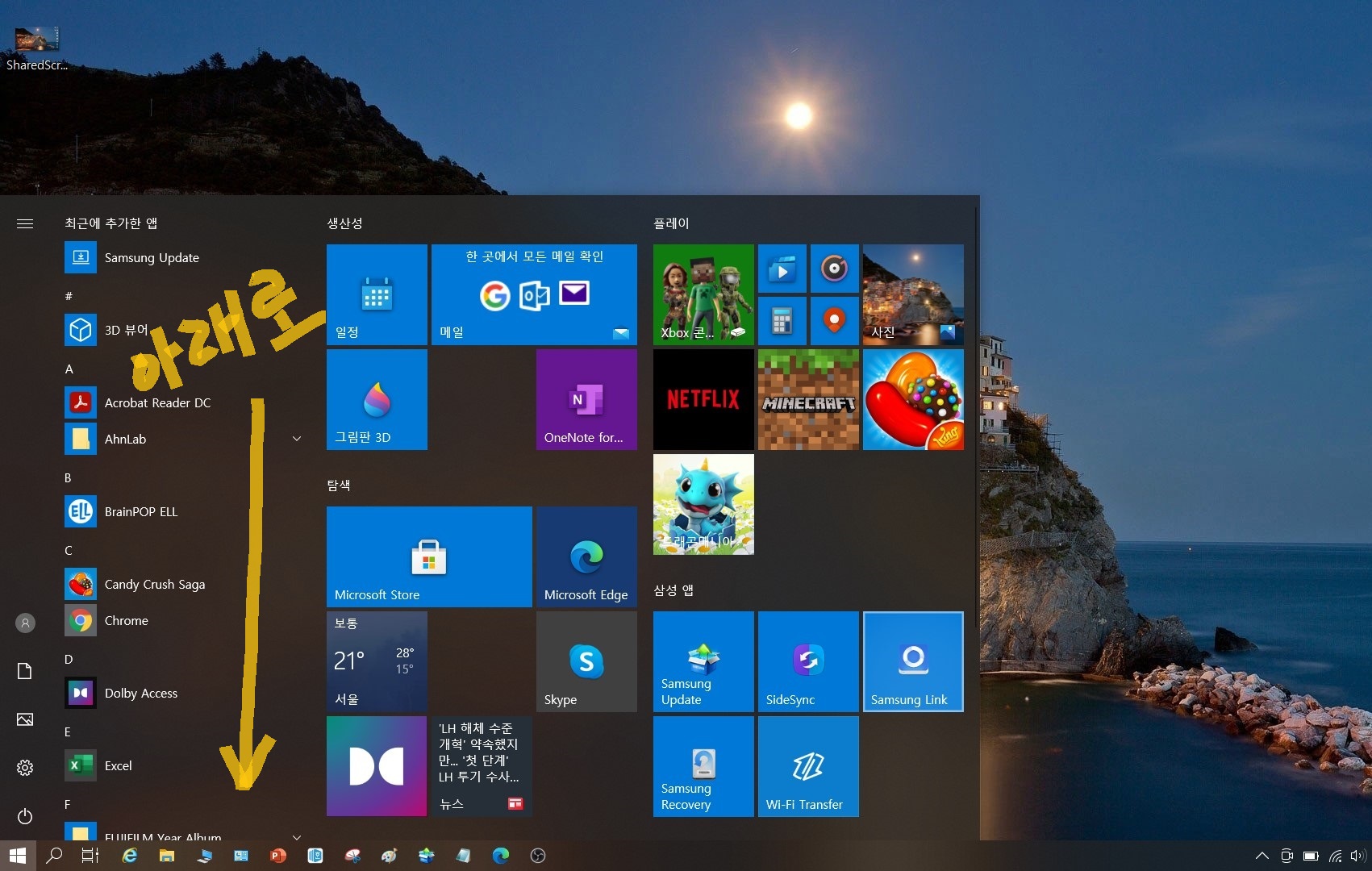Launch the Minecraft tile
1372x871 pixels.
point(808,399)
